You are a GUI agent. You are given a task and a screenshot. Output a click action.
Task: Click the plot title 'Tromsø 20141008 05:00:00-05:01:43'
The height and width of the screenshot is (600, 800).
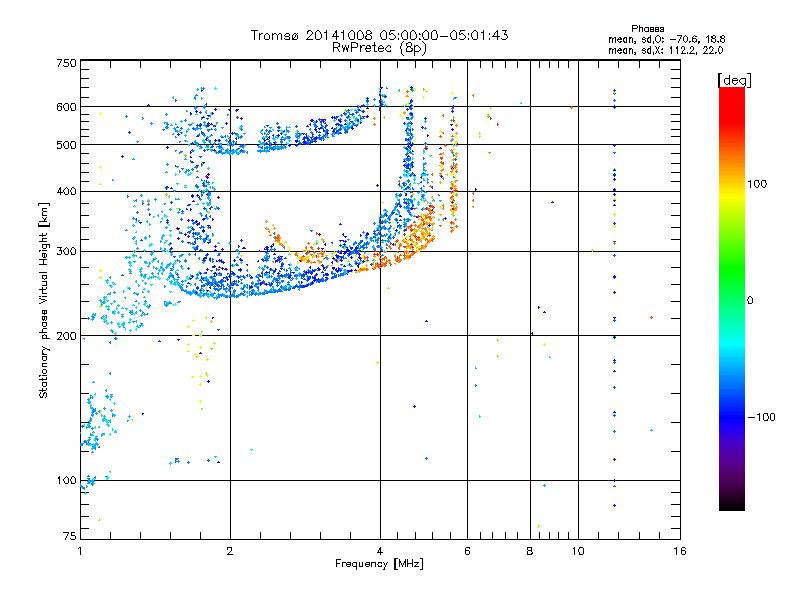click(379, 35)
